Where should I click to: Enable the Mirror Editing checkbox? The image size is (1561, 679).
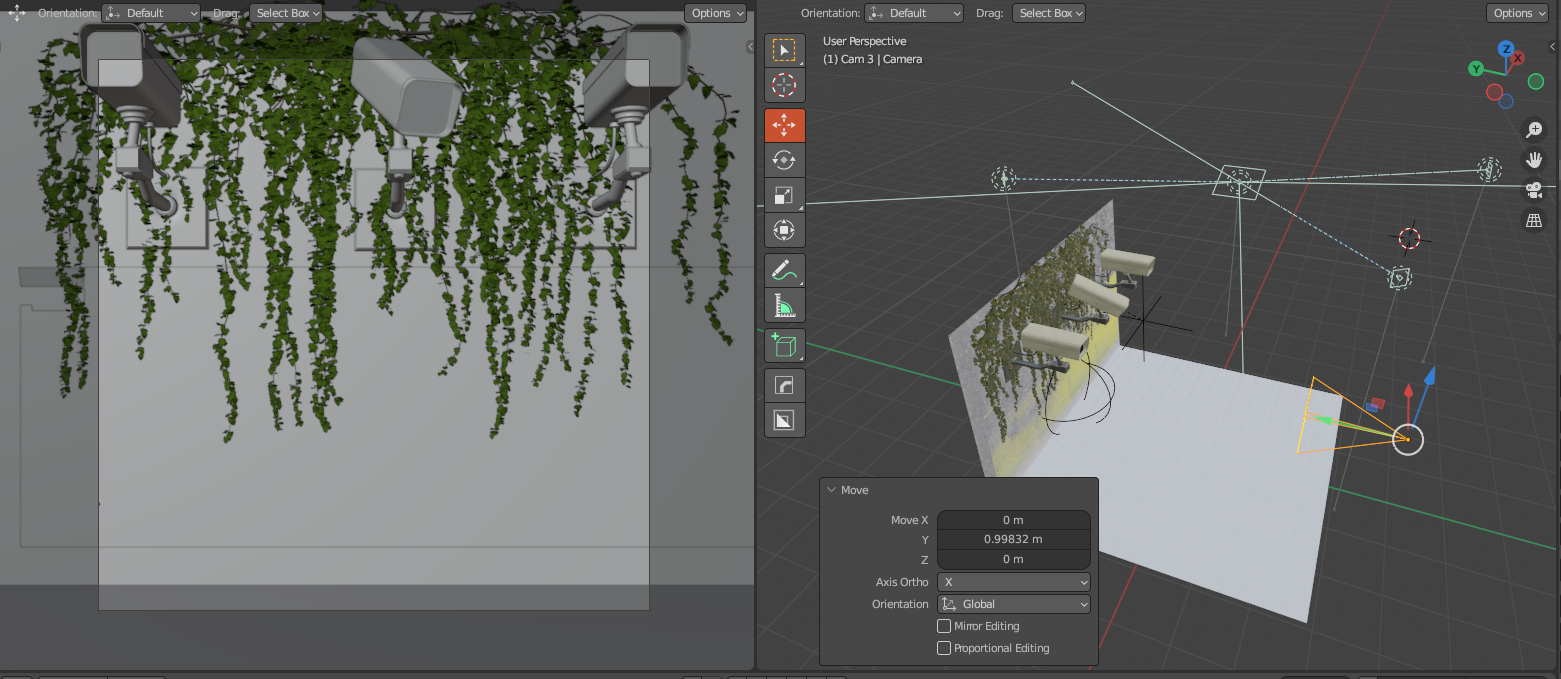943,626
